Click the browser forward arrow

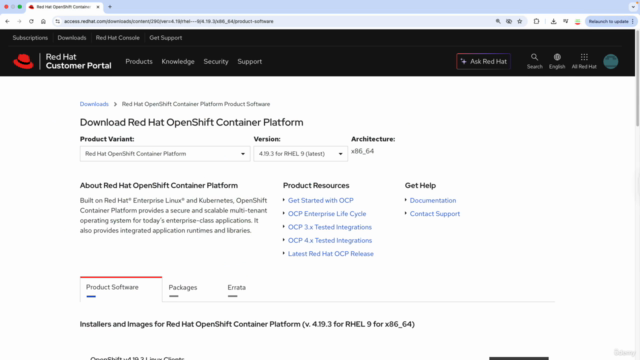coord(19,21)
